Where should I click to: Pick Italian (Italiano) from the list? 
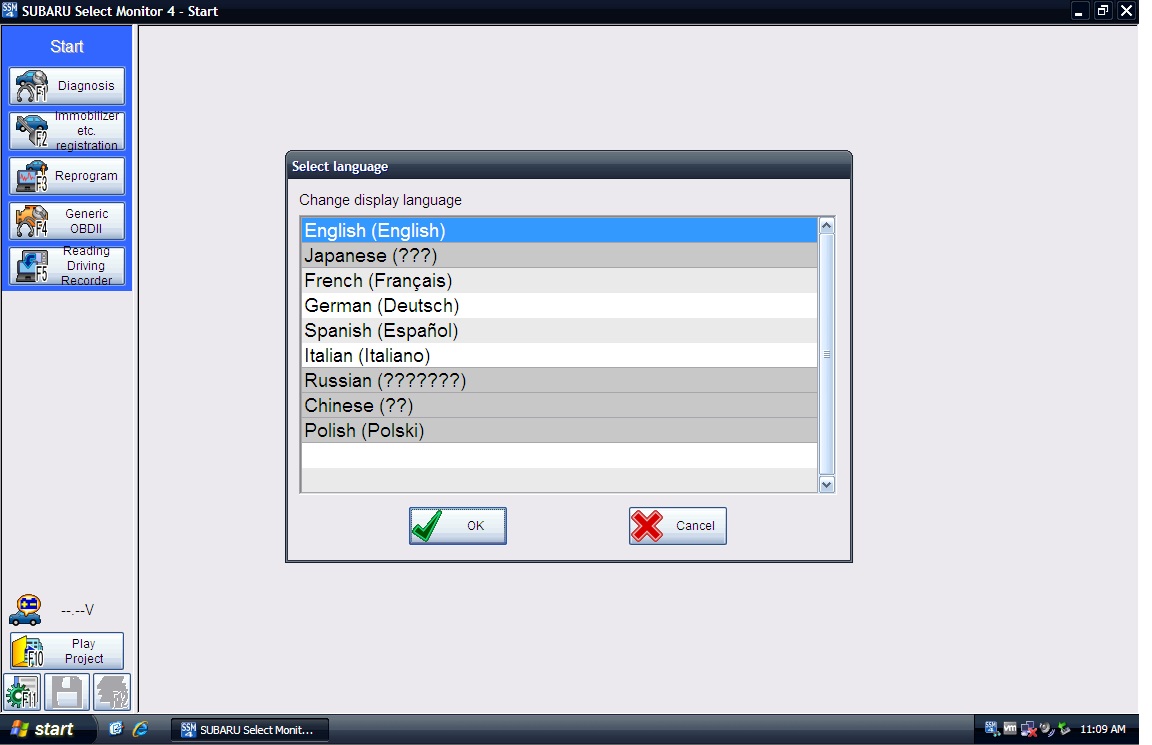(x=559, y=356)
